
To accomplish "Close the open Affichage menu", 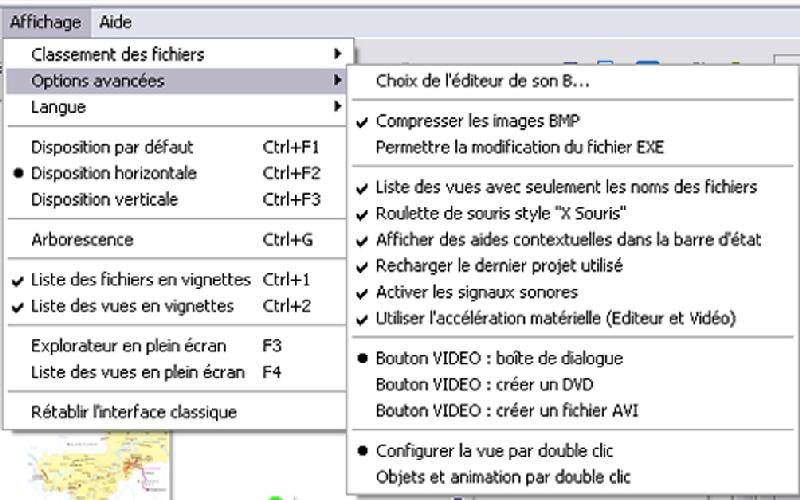I will (x=45, y=22).
